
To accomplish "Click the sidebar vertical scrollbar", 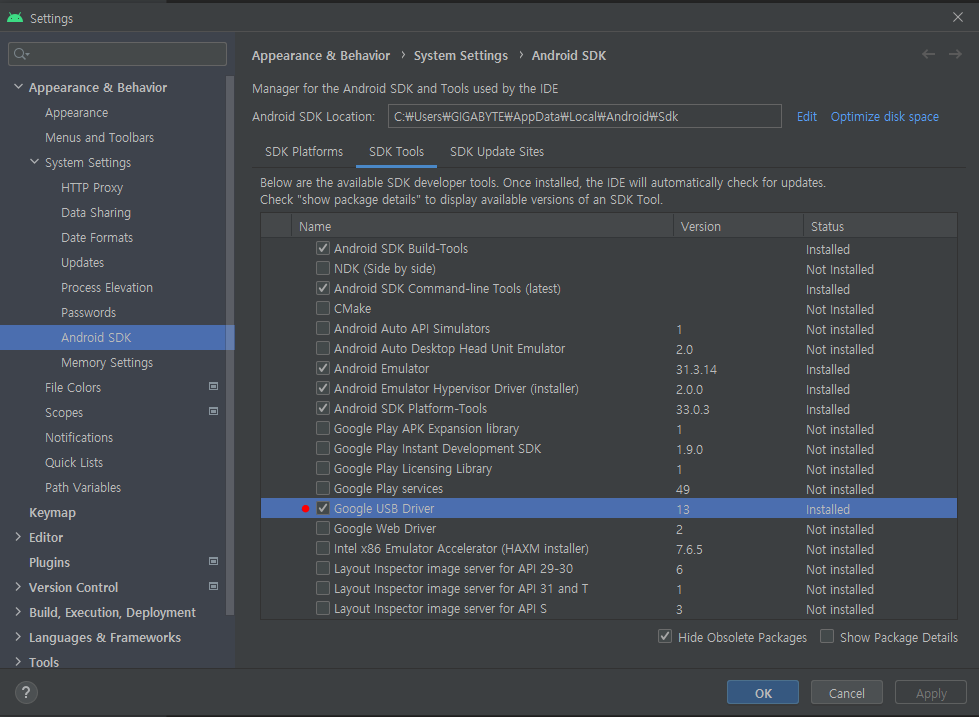I will tap(230, 345).
